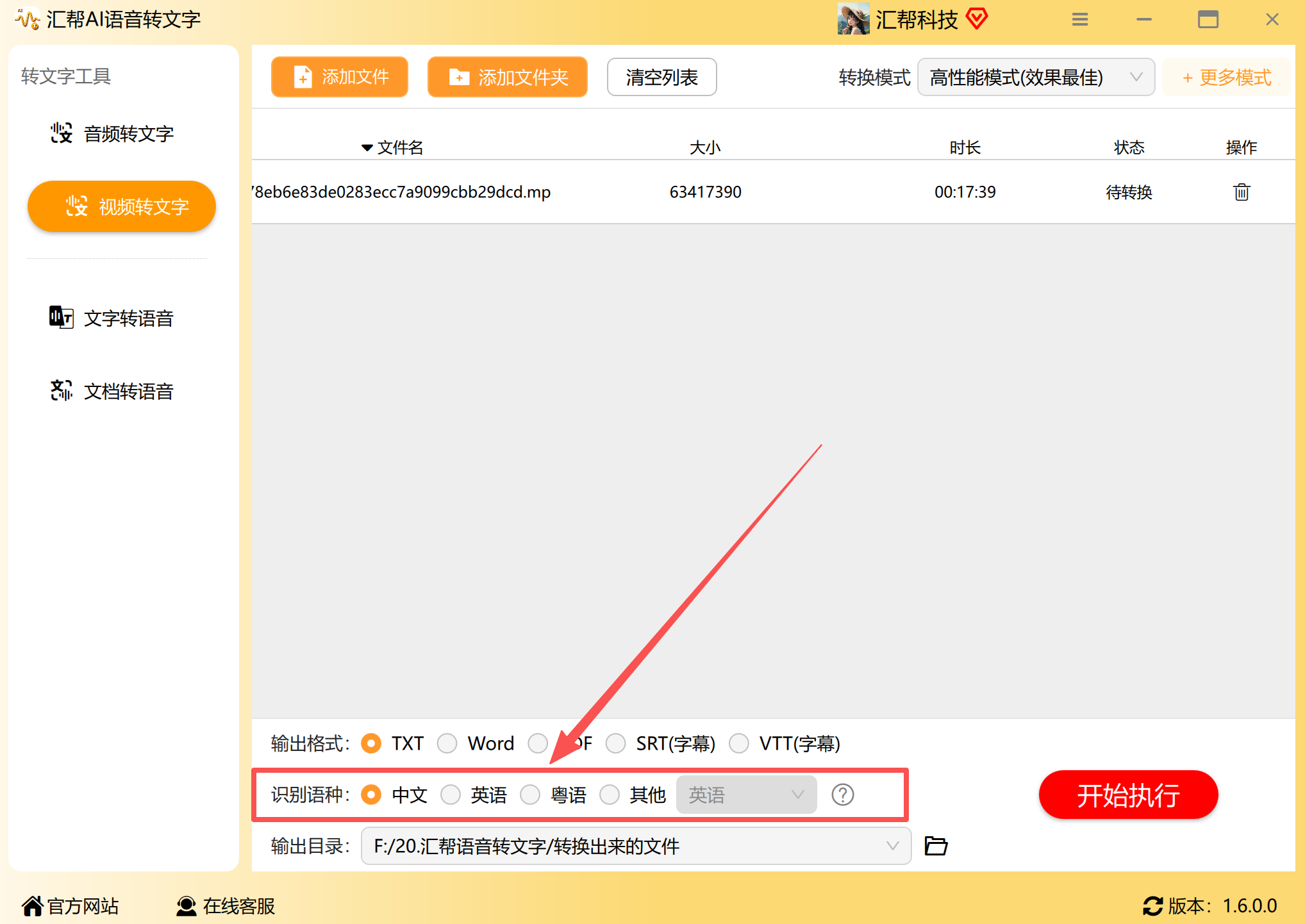
Task: Click the 添加文件 button
Action: pos(340,78)
